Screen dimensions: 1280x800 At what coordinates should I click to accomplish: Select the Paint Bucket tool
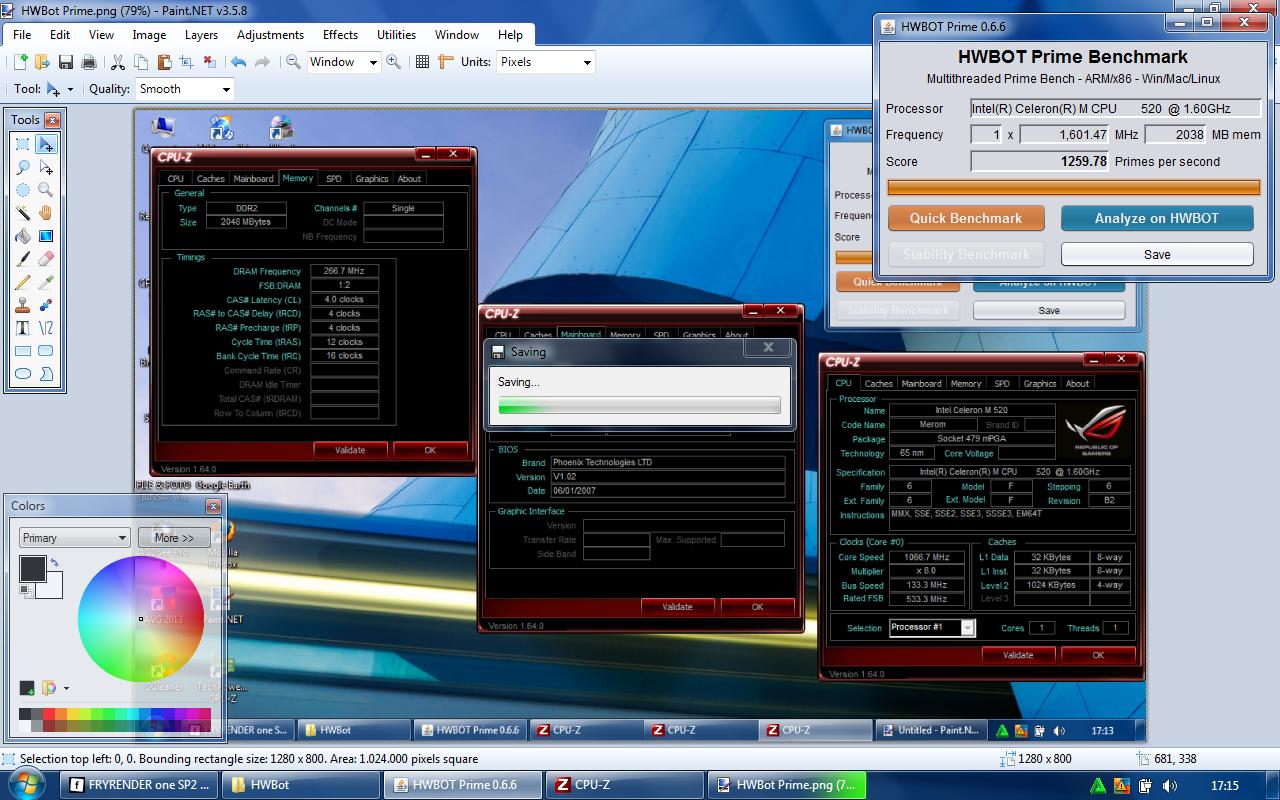coord(22,236)
